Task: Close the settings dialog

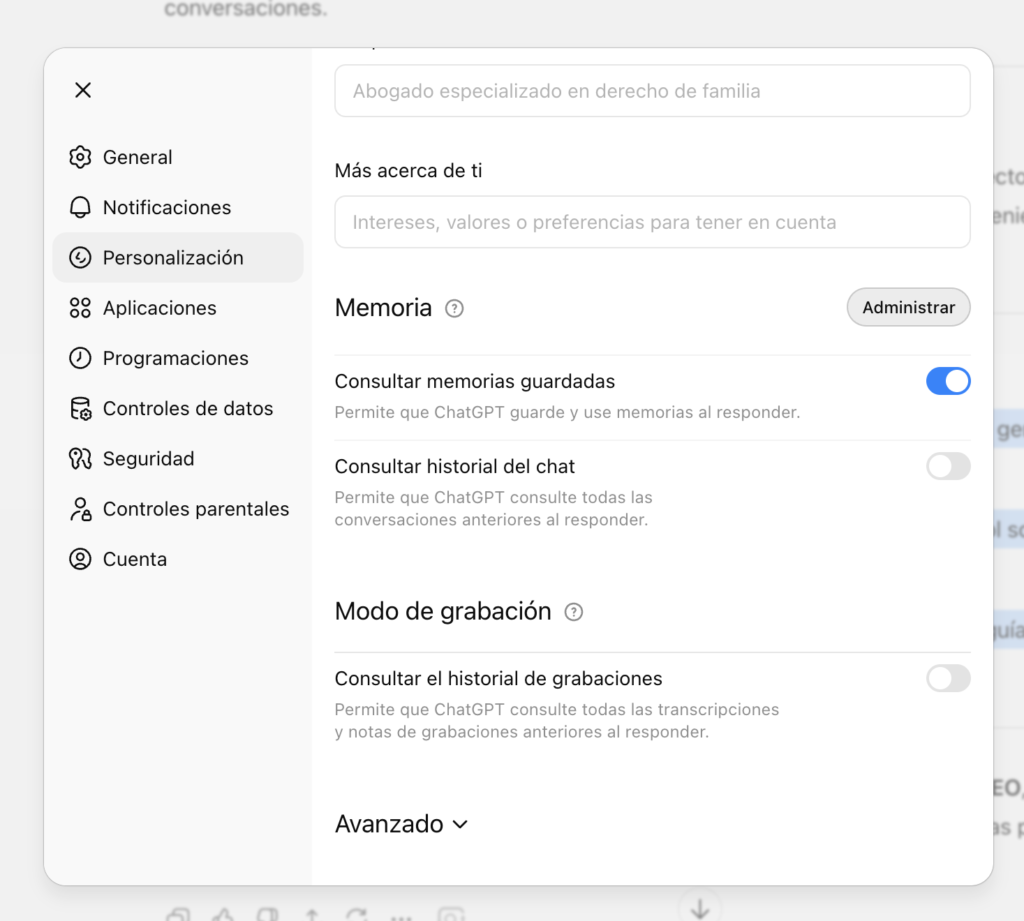Action: click(x=83, y=90)
